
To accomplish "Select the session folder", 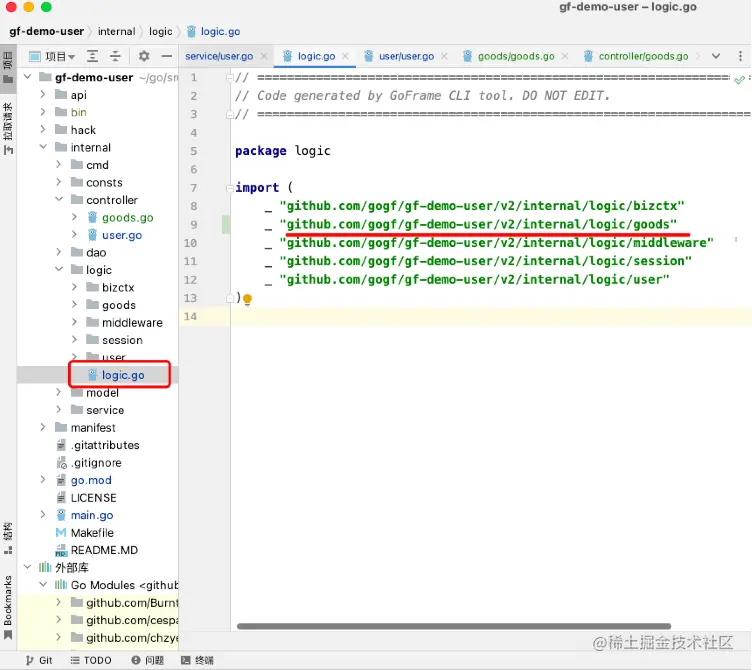I will click(122, 340).
